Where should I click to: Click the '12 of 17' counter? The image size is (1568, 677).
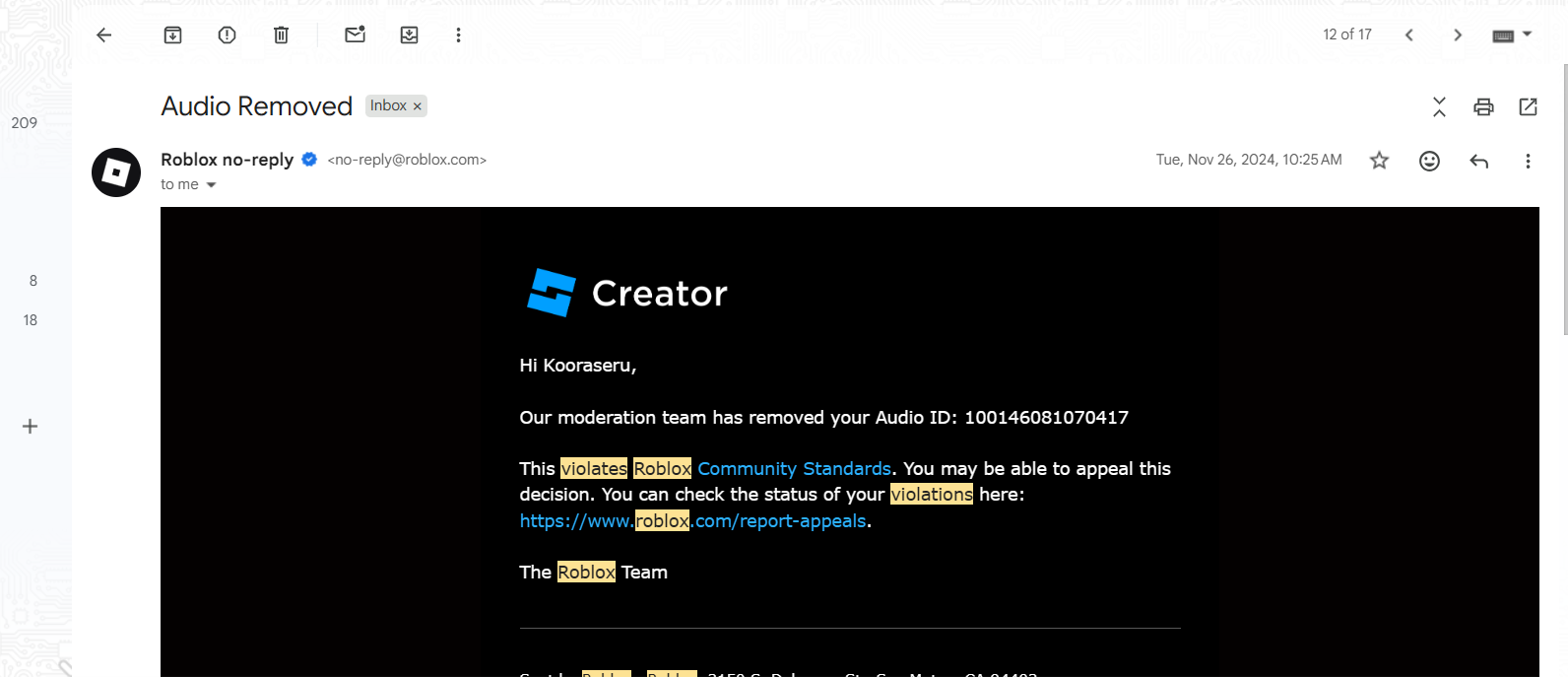1347,34
